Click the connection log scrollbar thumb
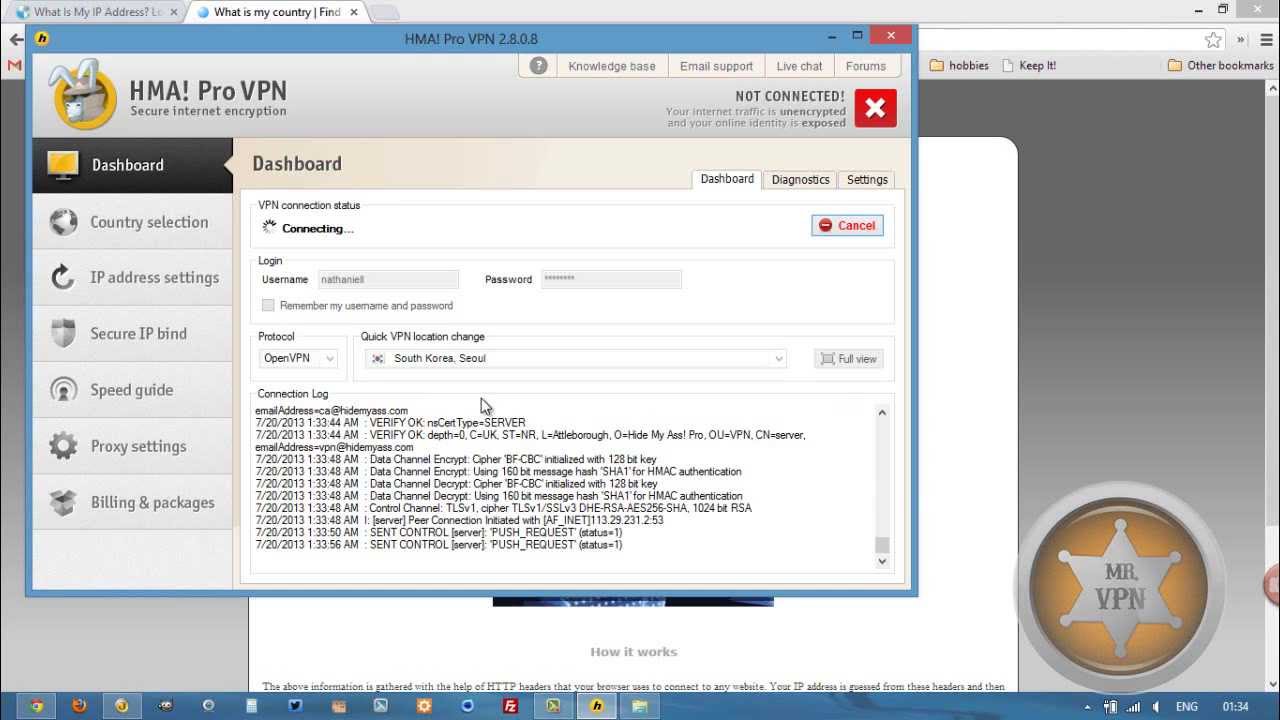Image resolution: width=1280 pixels, height=720 pixels. click(x=882, y=545)
